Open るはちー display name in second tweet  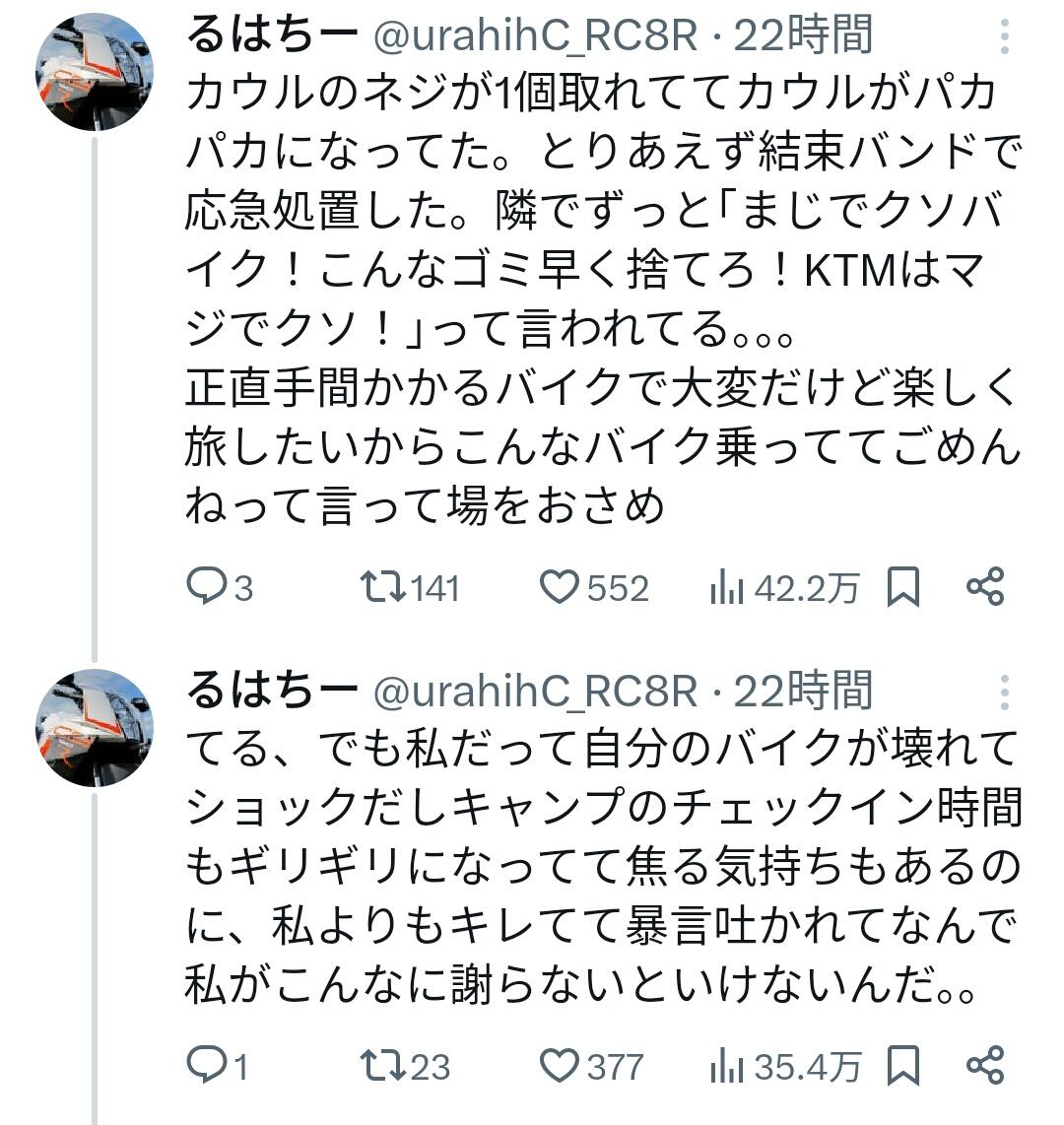pos(273,691)
